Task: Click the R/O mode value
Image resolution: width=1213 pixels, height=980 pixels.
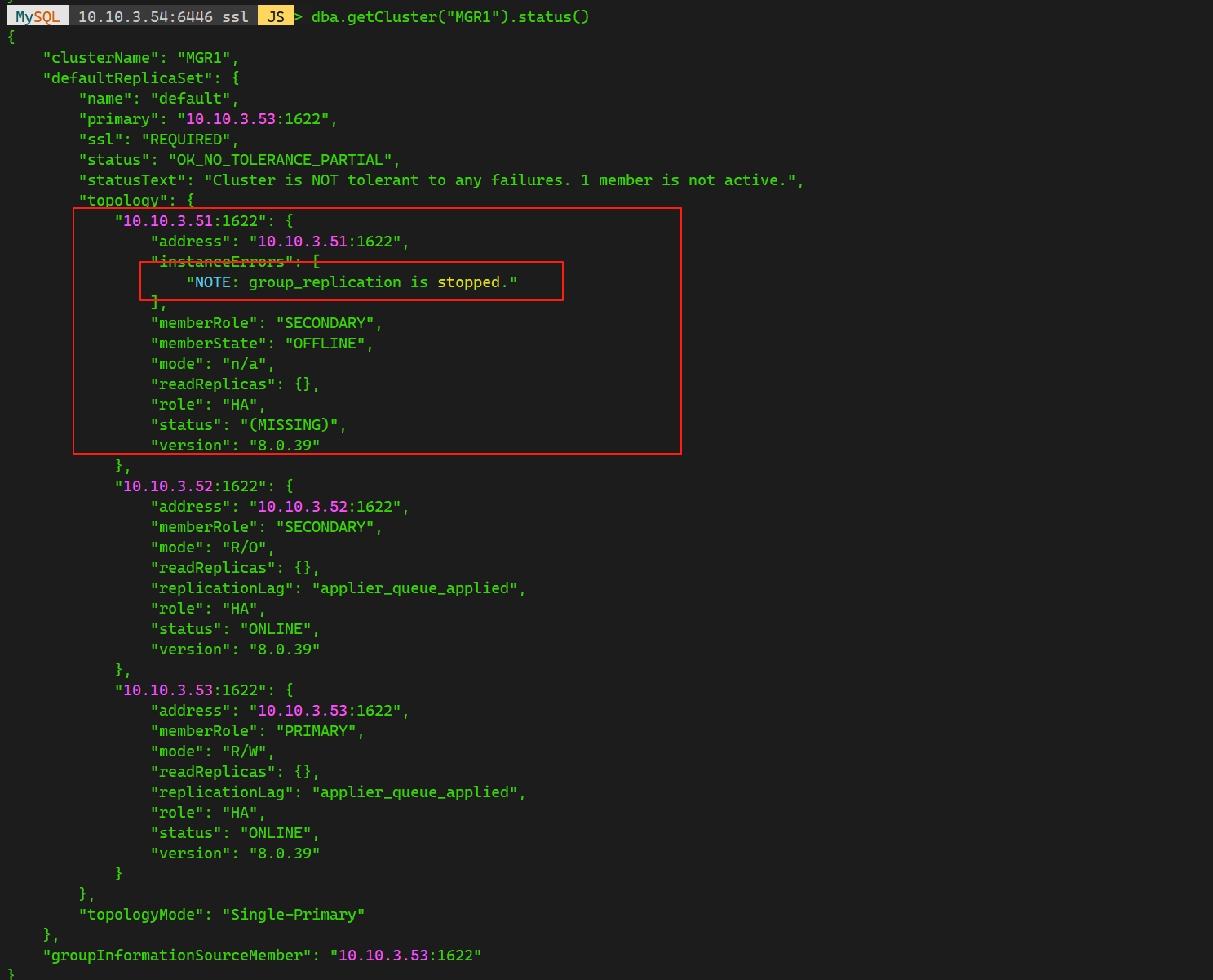Action: tap(244, 548)
